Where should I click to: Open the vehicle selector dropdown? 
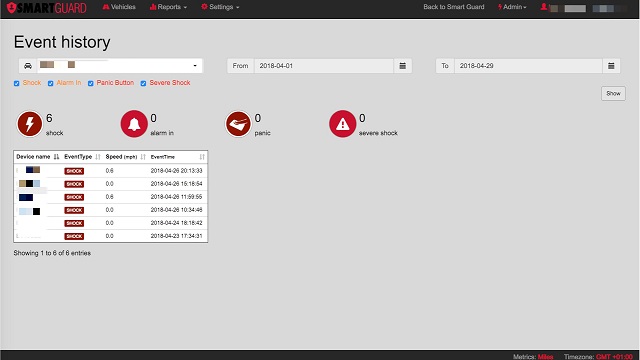click(120, 66)
